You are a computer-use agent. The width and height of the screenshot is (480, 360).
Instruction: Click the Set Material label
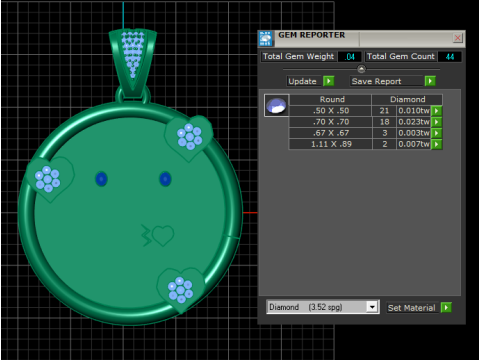coord(412,308)
